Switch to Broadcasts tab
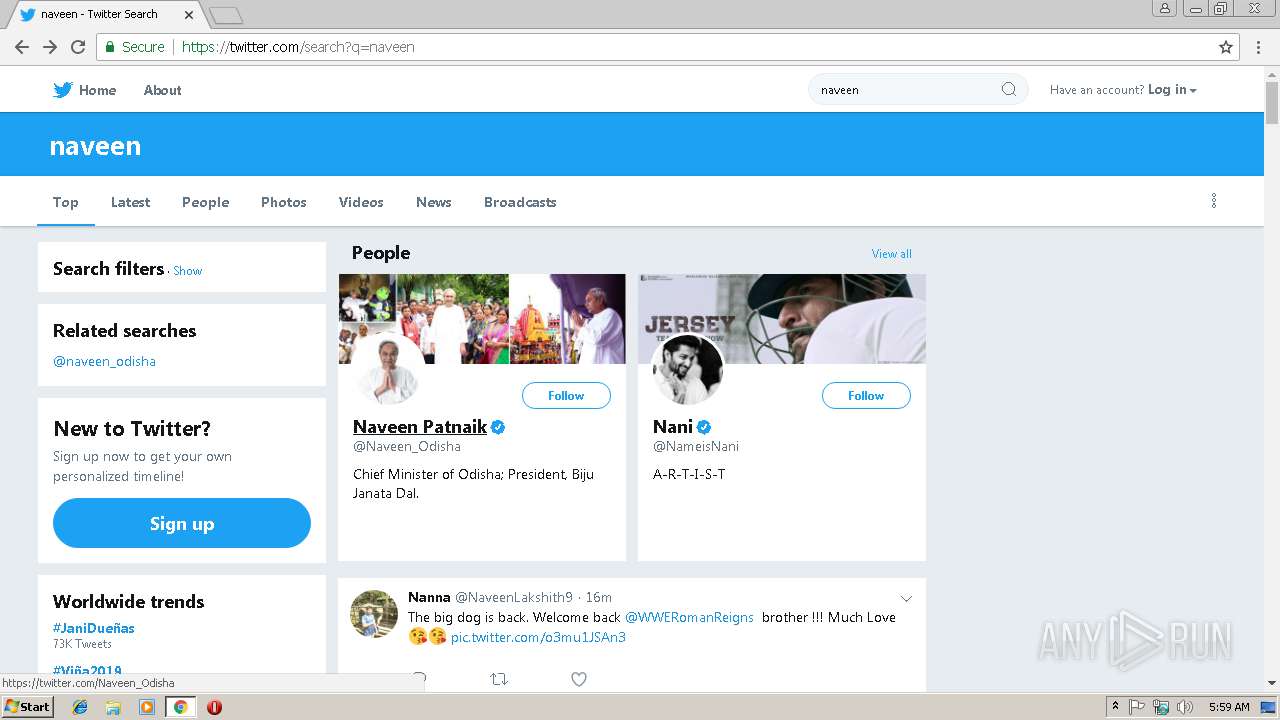The image size is (1280, 720). pyautogui.click(x=520, y=202)
